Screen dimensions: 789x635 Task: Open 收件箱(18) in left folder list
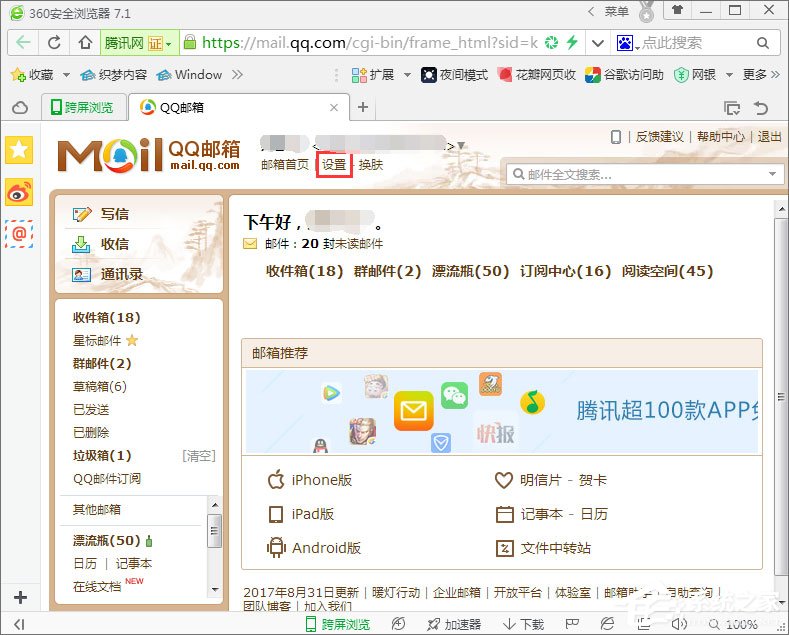click(107, 318)
